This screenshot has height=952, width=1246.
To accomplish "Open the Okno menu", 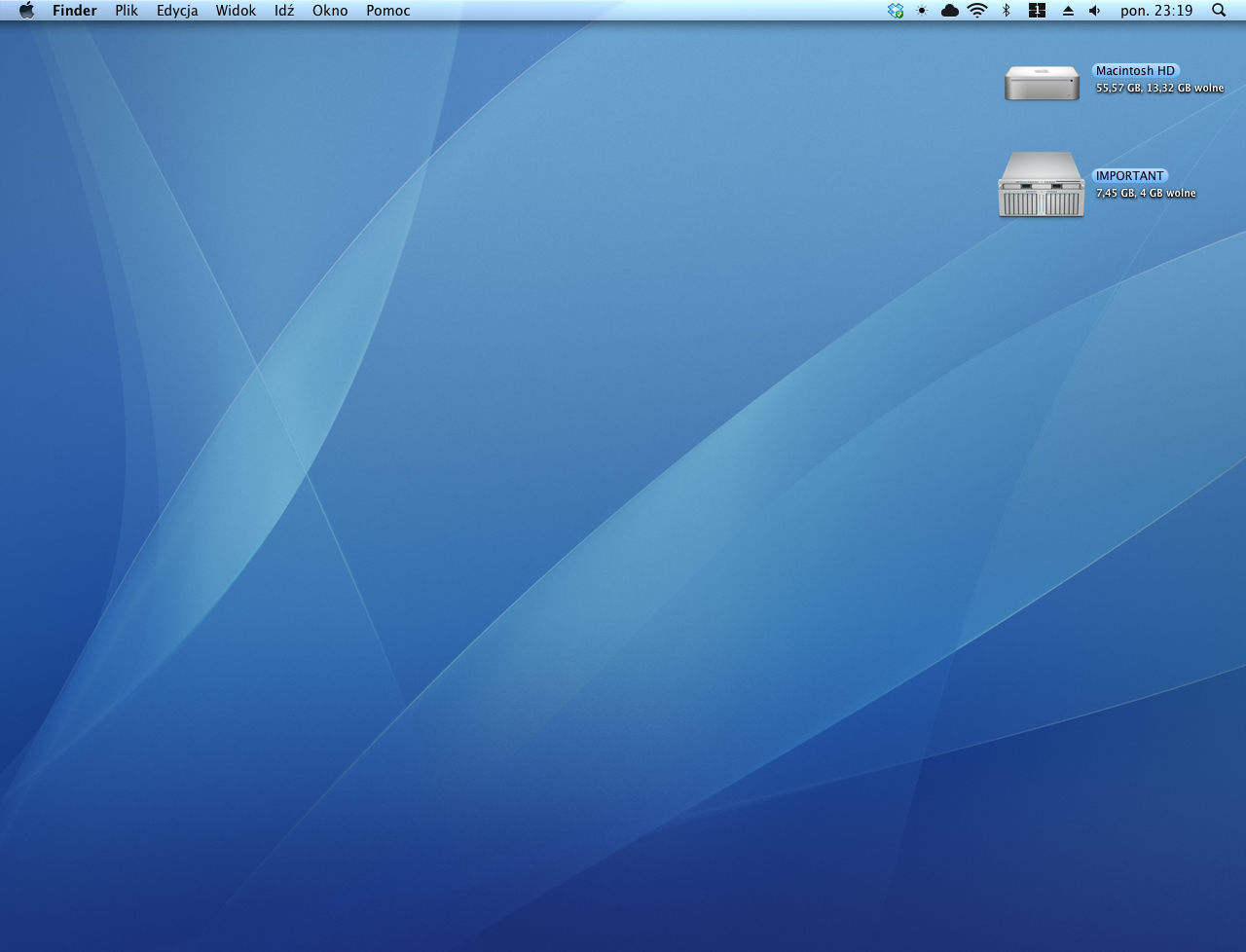I will click(330, 11).
